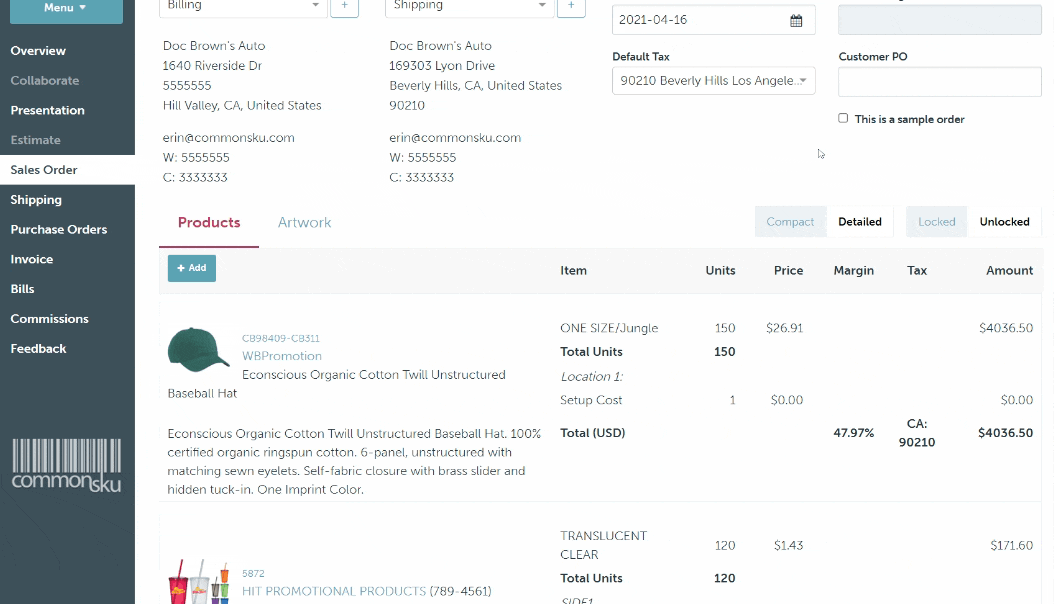
Task: Click the order date field 2021-04-16
Action: [713, 20]
